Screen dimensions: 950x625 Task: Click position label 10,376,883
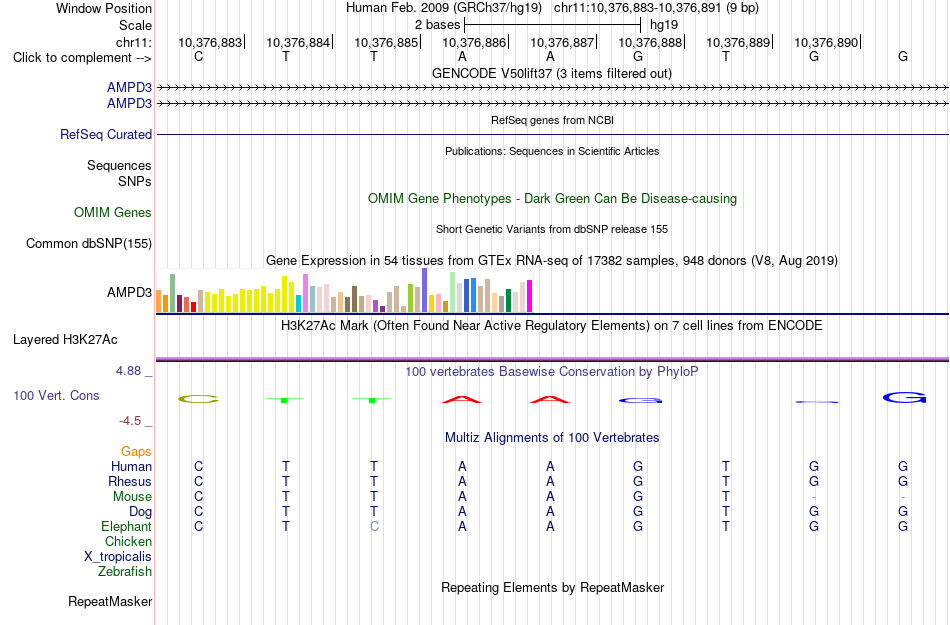coord(210,42)
